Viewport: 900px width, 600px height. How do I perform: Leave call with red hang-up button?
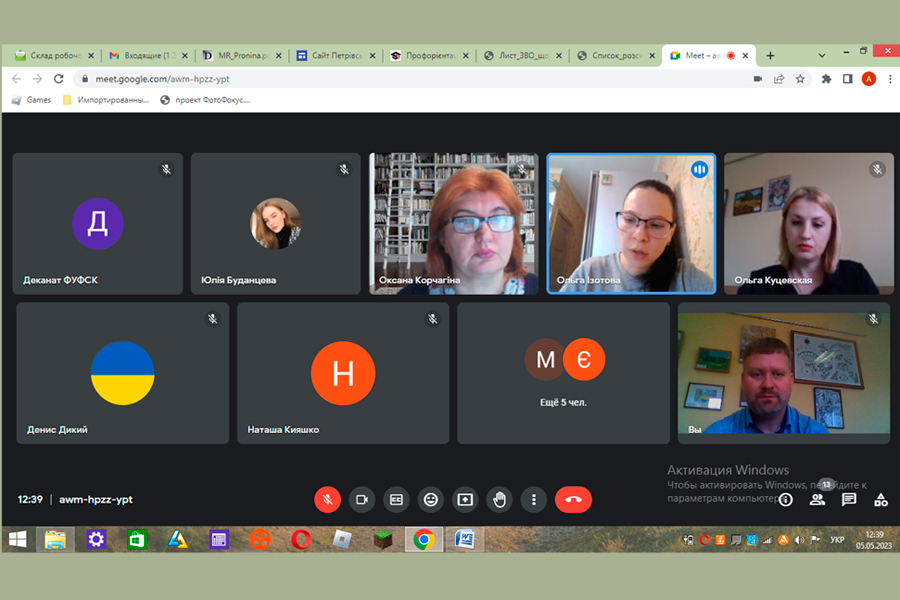click(x=573, y=500)
